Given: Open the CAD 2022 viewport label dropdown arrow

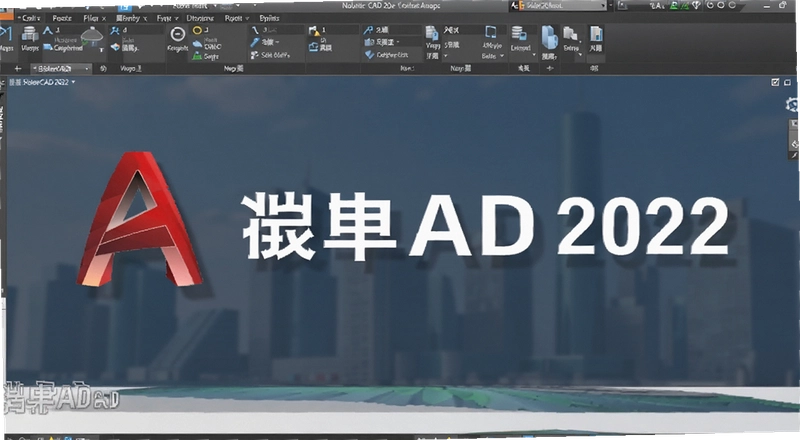Looking at the screenshot, I should pos(73,82).
